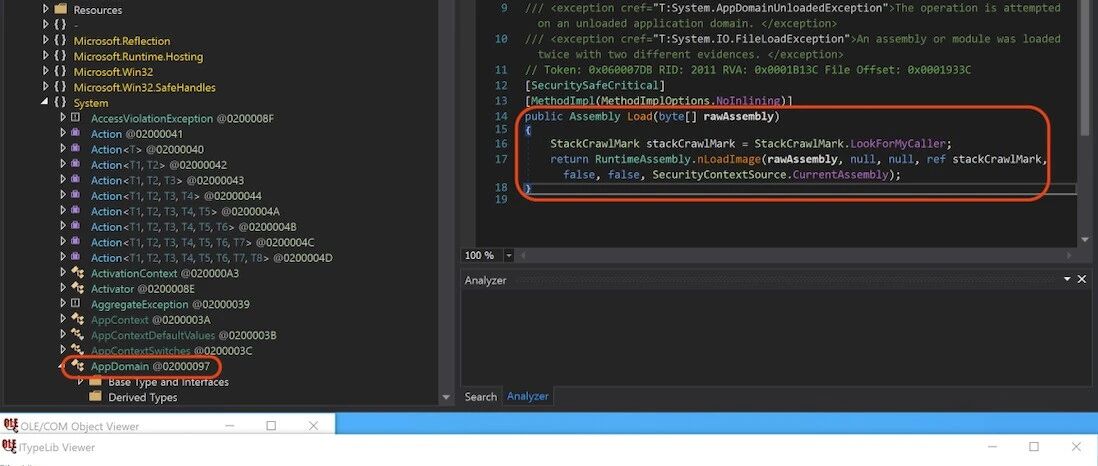1098x466 pixels.
Task: Click the code editor horizontal scroll-left arrow
Action: 523,256
